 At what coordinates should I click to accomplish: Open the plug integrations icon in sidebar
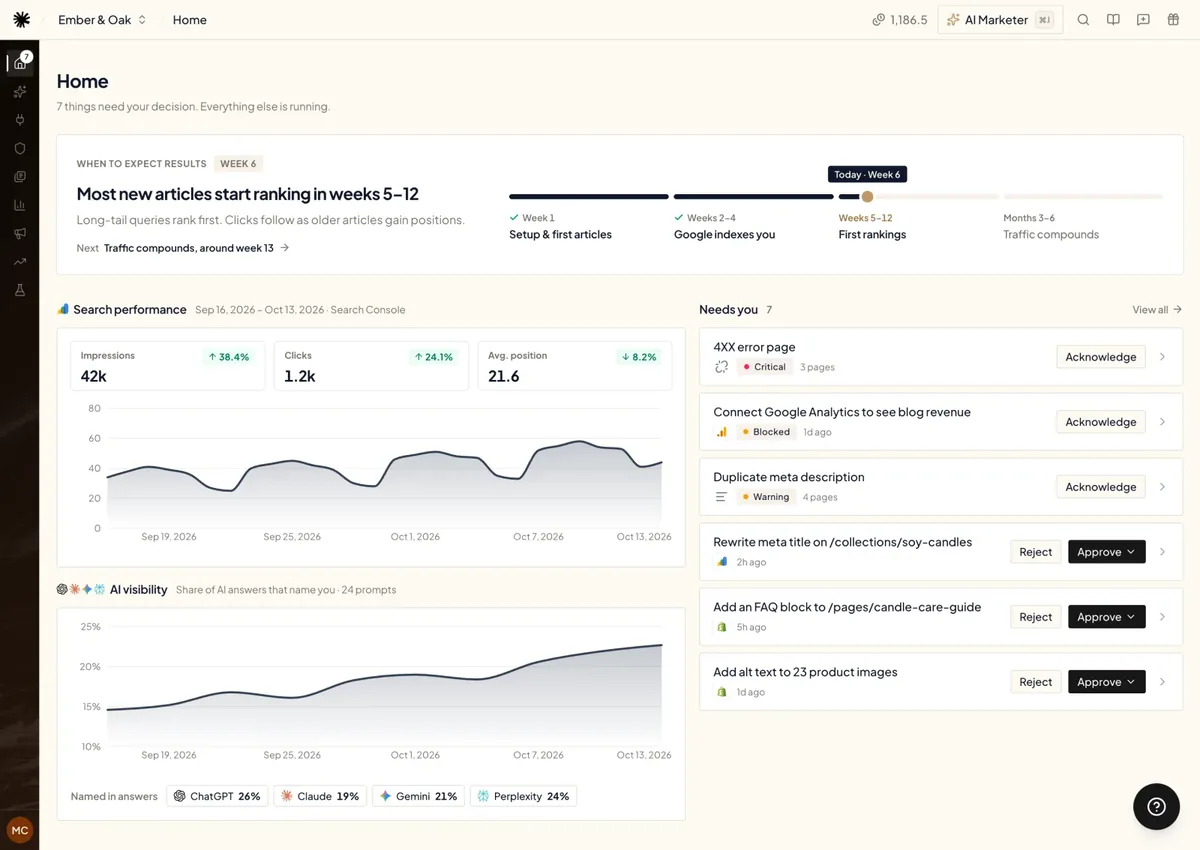pos(20,120)
